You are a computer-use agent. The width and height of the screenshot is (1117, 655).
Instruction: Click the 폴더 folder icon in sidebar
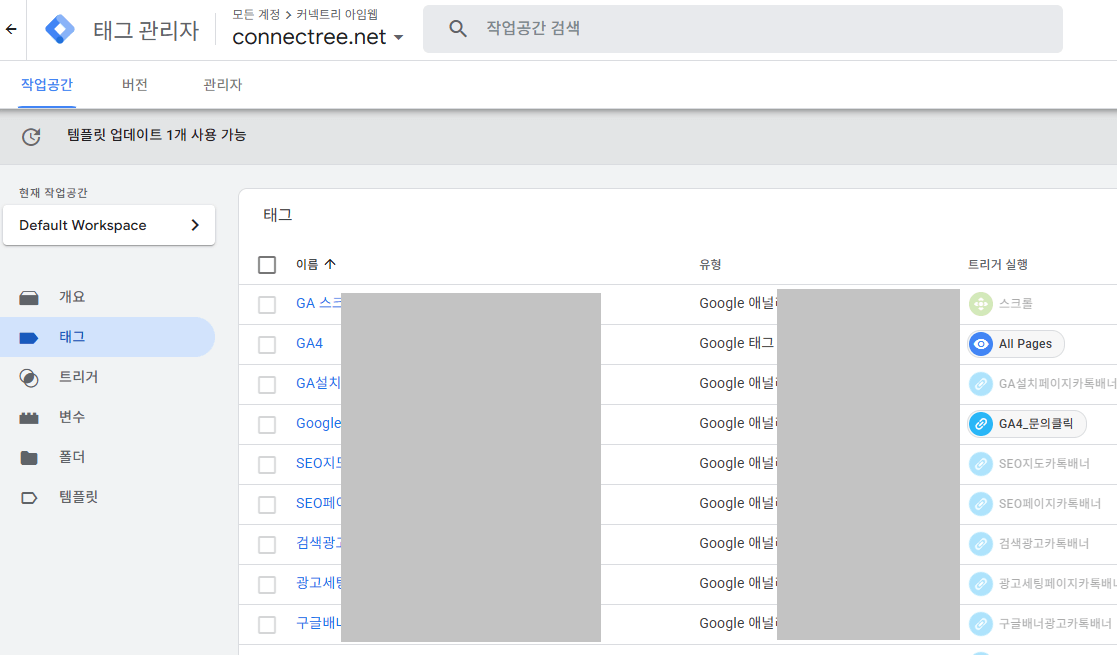[29, 457]
